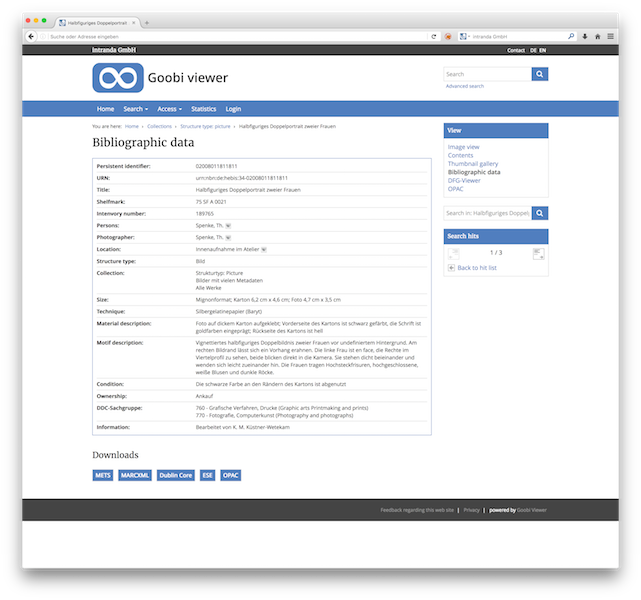The width and height of the screenshot is (641, 600).
Task: Click the 'Alle Werke' collection entry
Action: point(208,288)
